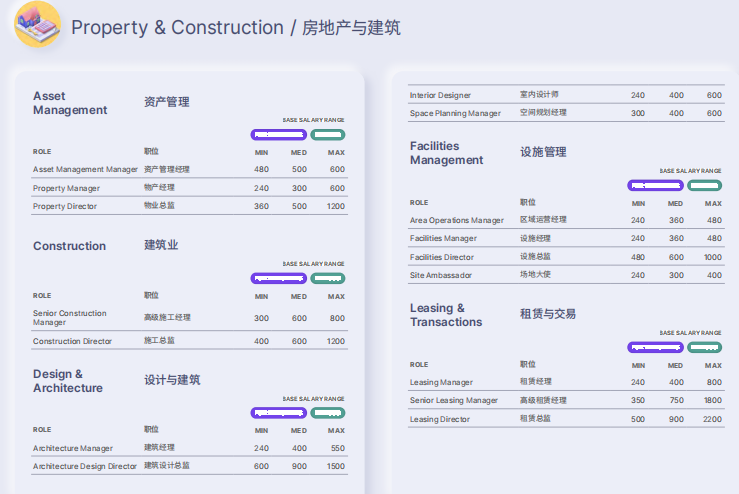Click the 480 min value for Asset Management Manager
Screen dimensions: 739x494
(x=262, y=169)
